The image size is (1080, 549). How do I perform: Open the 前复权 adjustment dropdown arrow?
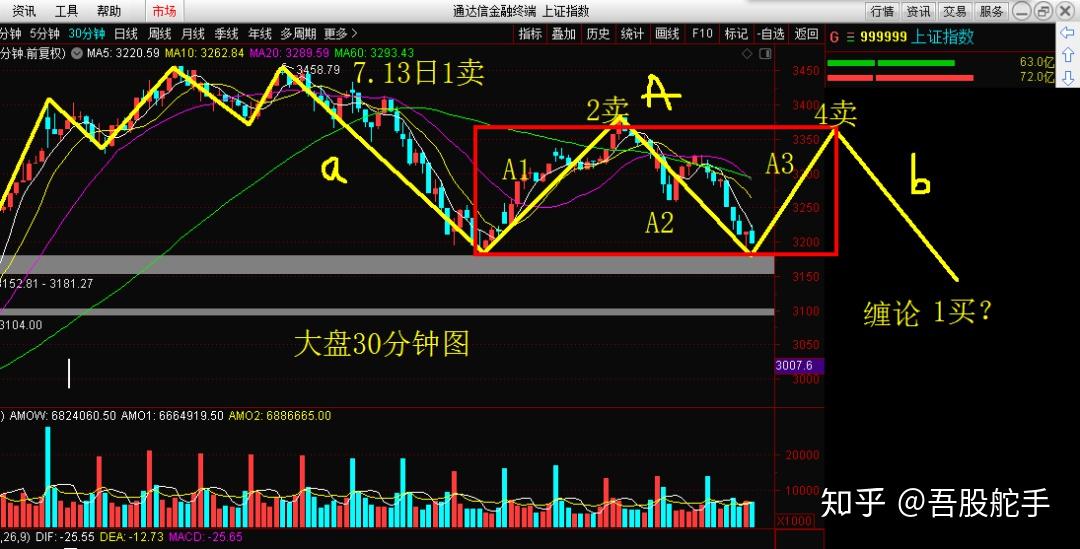76,52
